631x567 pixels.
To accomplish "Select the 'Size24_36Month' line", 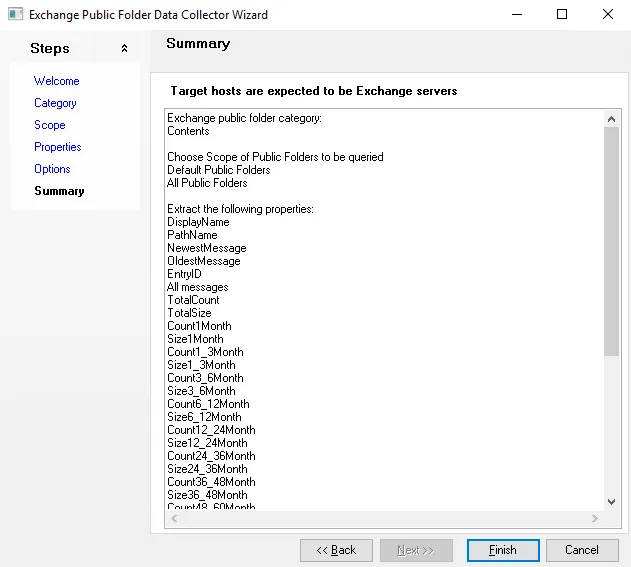I will tap(207, 469).
